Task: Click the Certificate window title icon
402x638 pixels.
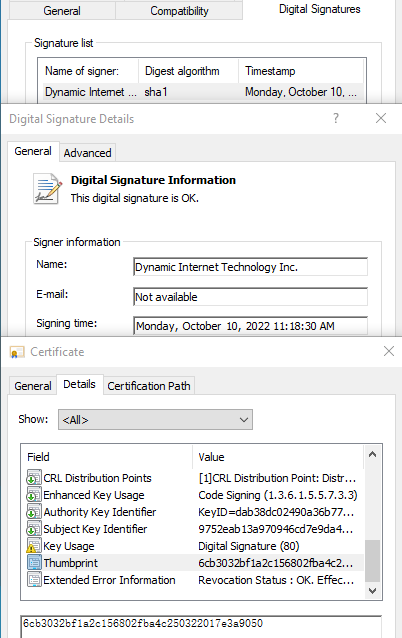Action: coord(17,352)
